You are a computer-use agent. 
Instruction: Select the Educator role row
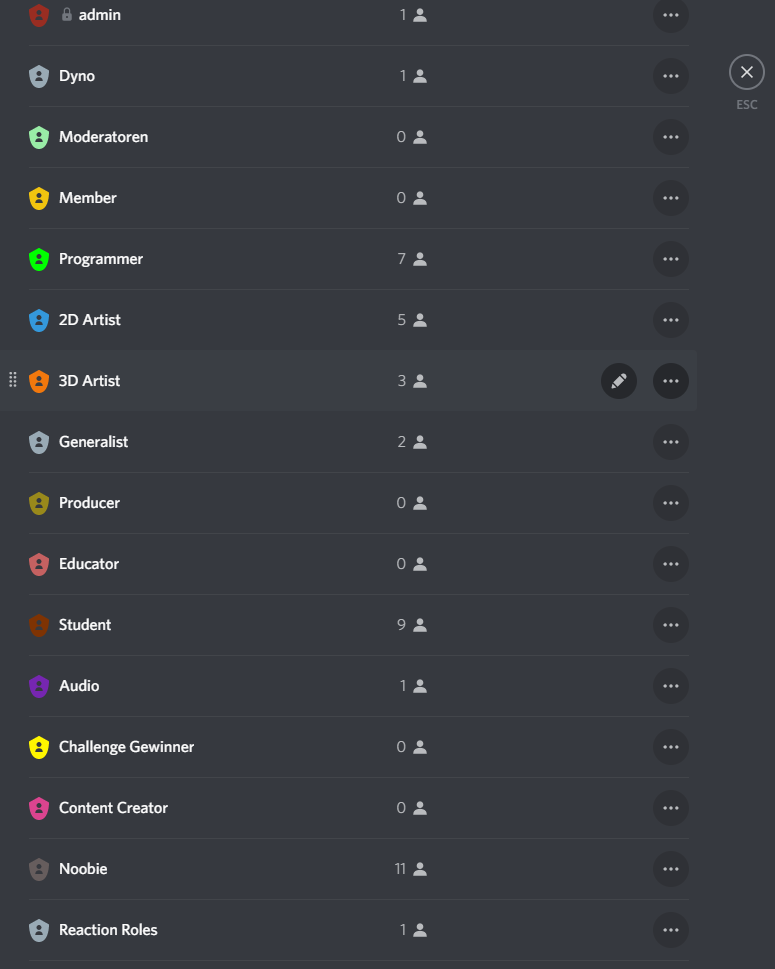(300, 564)
